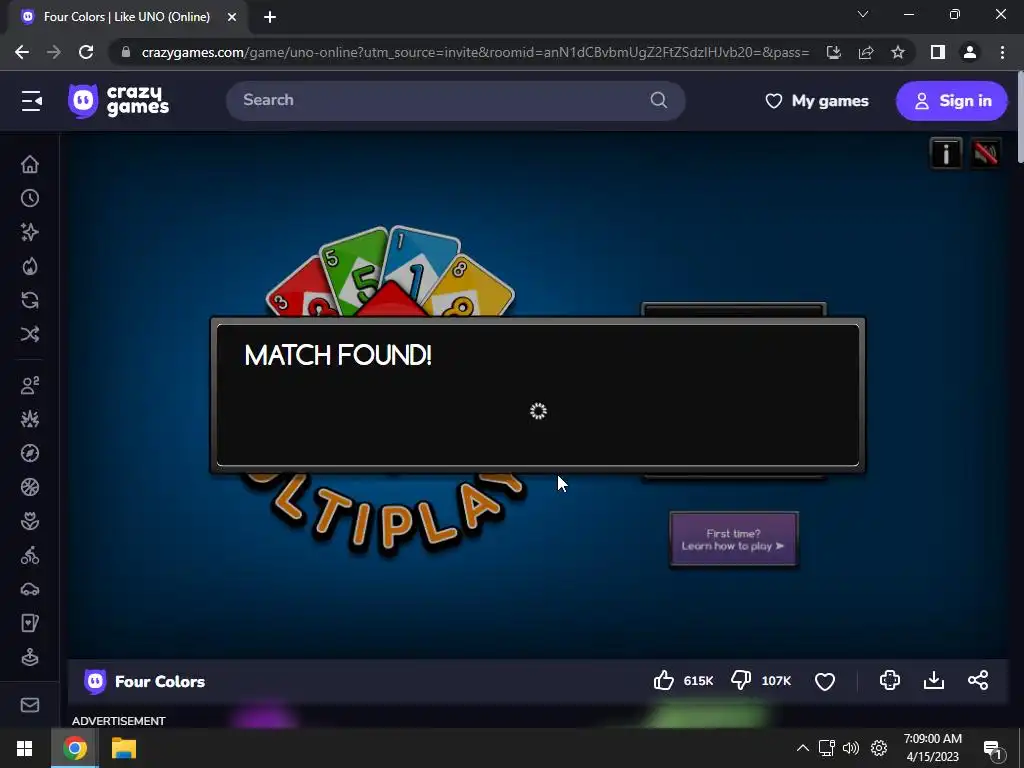Click First time? Learn how to play

(x=733, y=539)
